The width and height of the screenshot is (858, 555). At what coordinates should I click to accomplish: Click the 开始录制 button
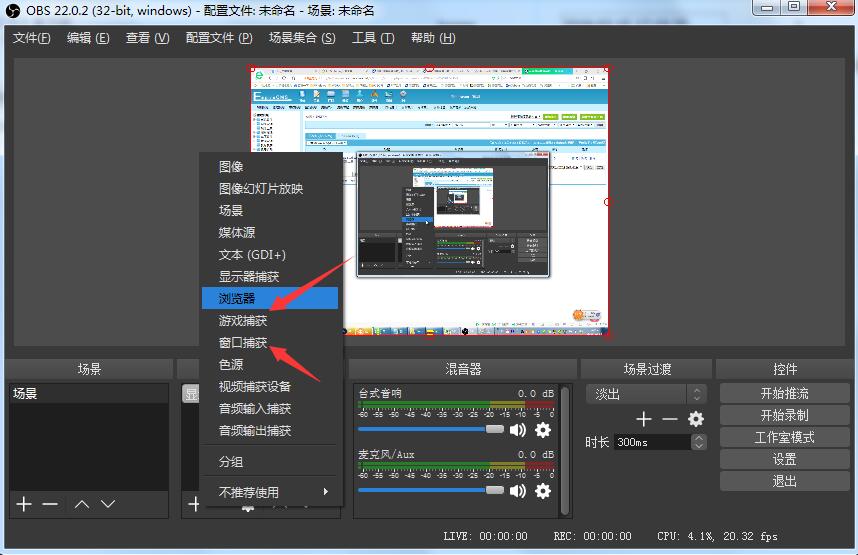[784, 415]
